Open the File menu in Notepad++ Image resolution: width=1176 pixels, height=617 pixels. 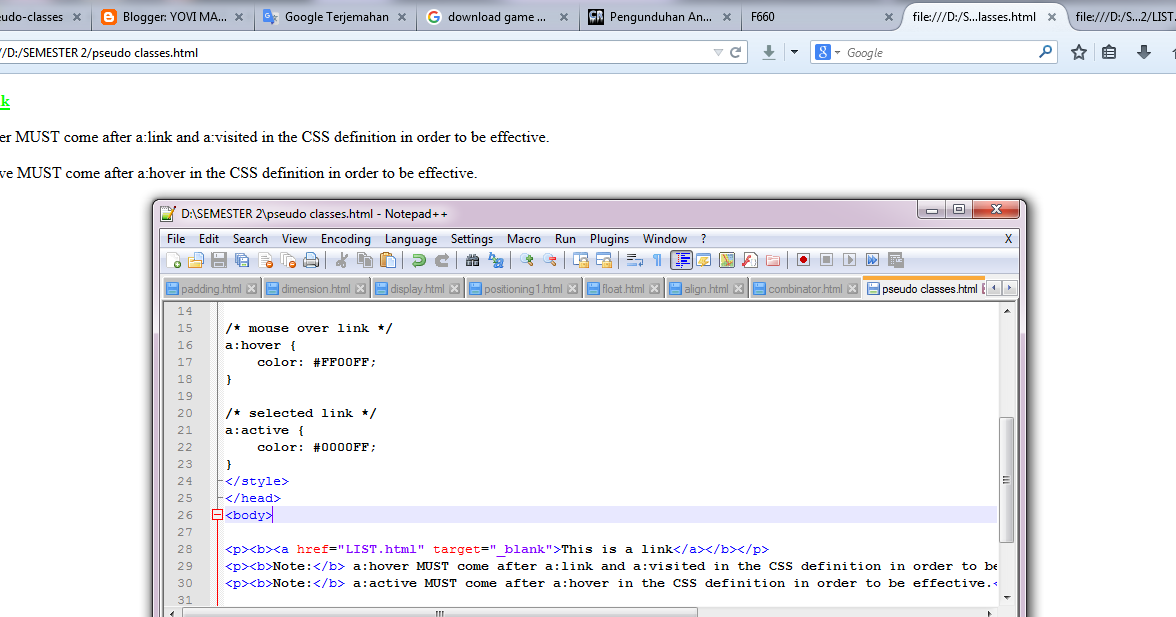click(x=176, y=238)
